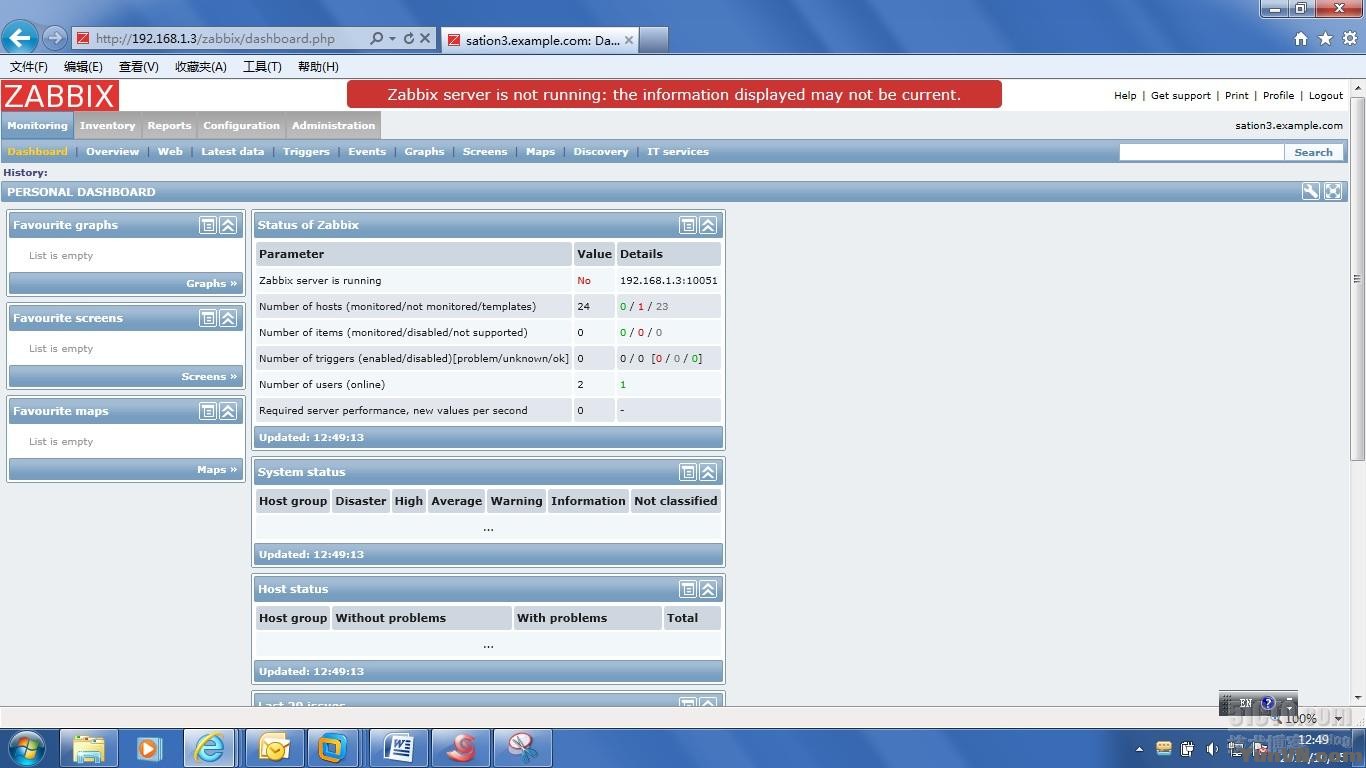Collapse the Status of Zabbix widget

[708, 225]
